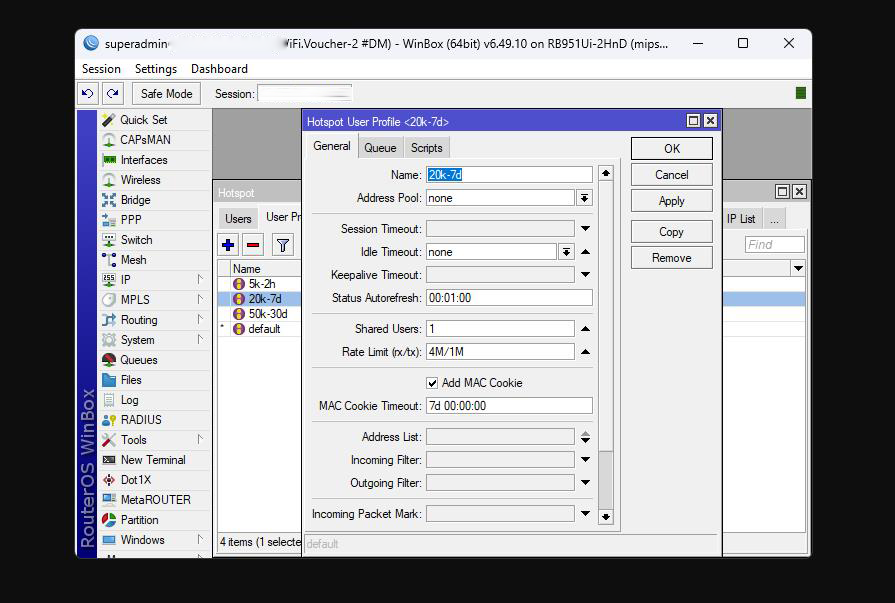This screenshot has width=895, height=603.
Task: Expand Incoming Filter field
Action: pyautogui.click(x=586, y=460)
